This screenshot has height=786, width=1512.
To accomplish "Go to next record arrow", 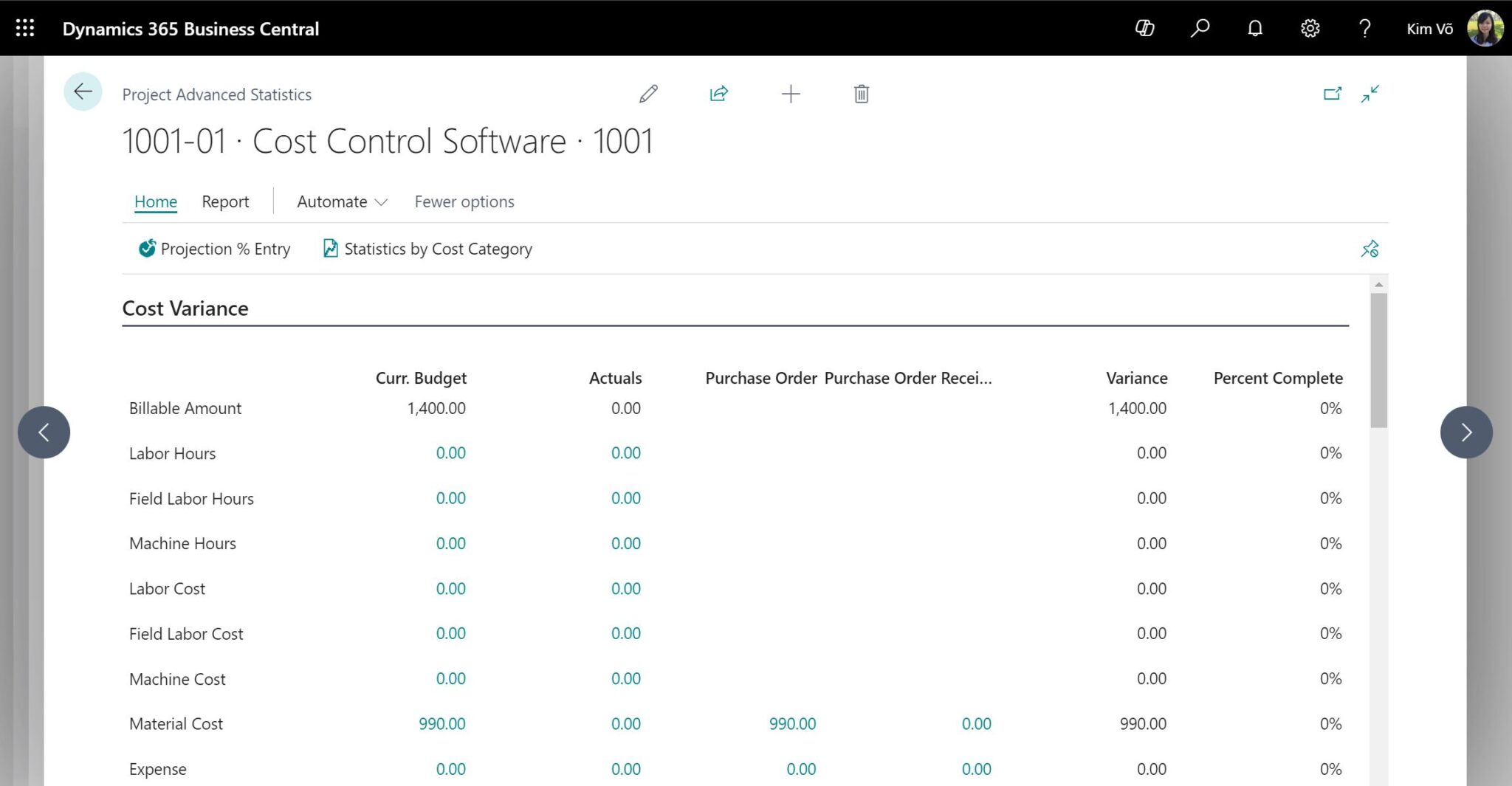I will pyautogui.click(x=1466, y=432).
